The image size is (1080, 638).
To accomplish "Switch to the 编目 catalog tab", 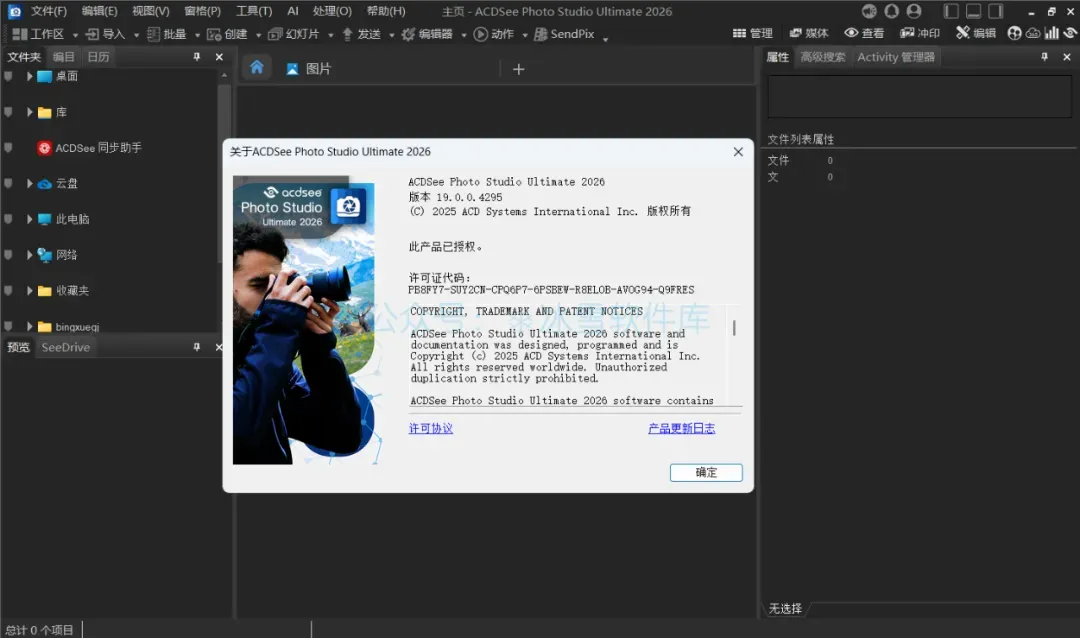I will [x=63, y=57].
